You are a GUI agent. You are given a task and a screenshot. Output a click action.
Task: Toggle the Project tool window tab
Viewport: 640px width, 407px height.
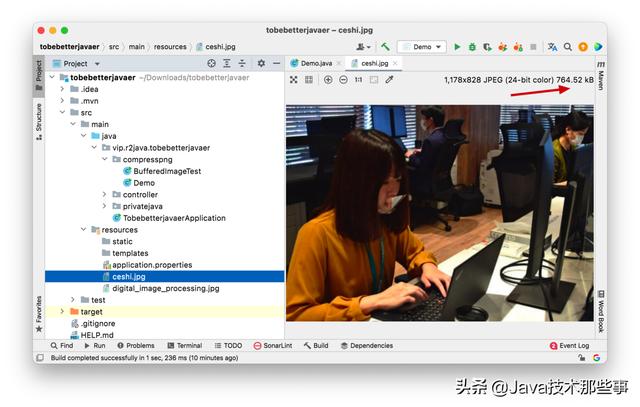(39, 76)
